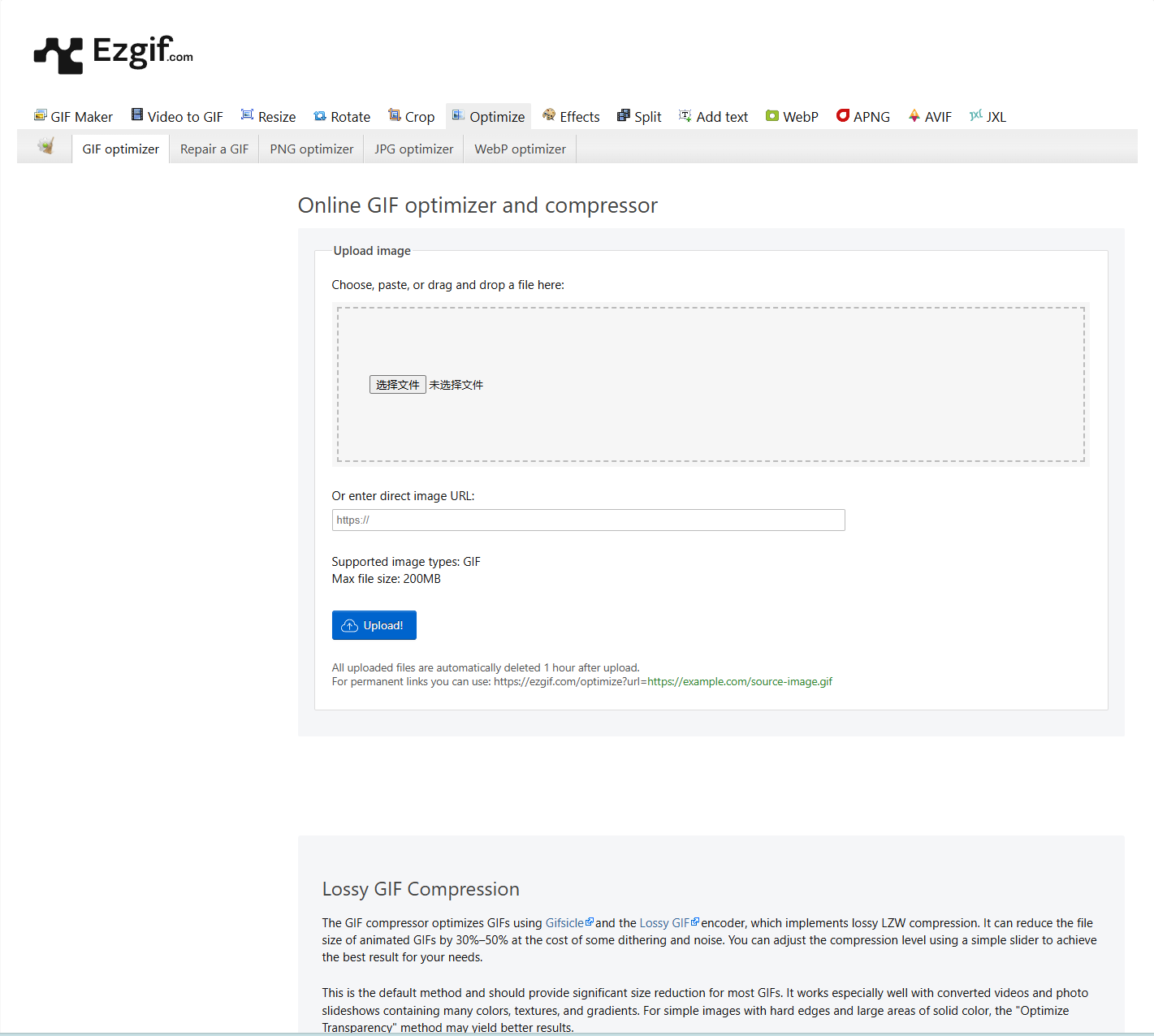
Task: Click the Effects palette icon
Action: click(x=549, y=115)
